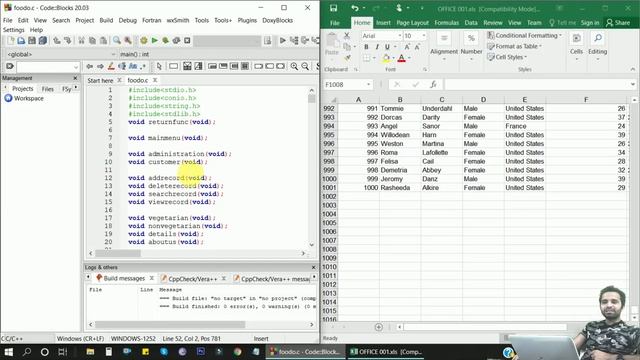
Task: Click the OFFICE 001.xls taskbar button
Action: 386,352
